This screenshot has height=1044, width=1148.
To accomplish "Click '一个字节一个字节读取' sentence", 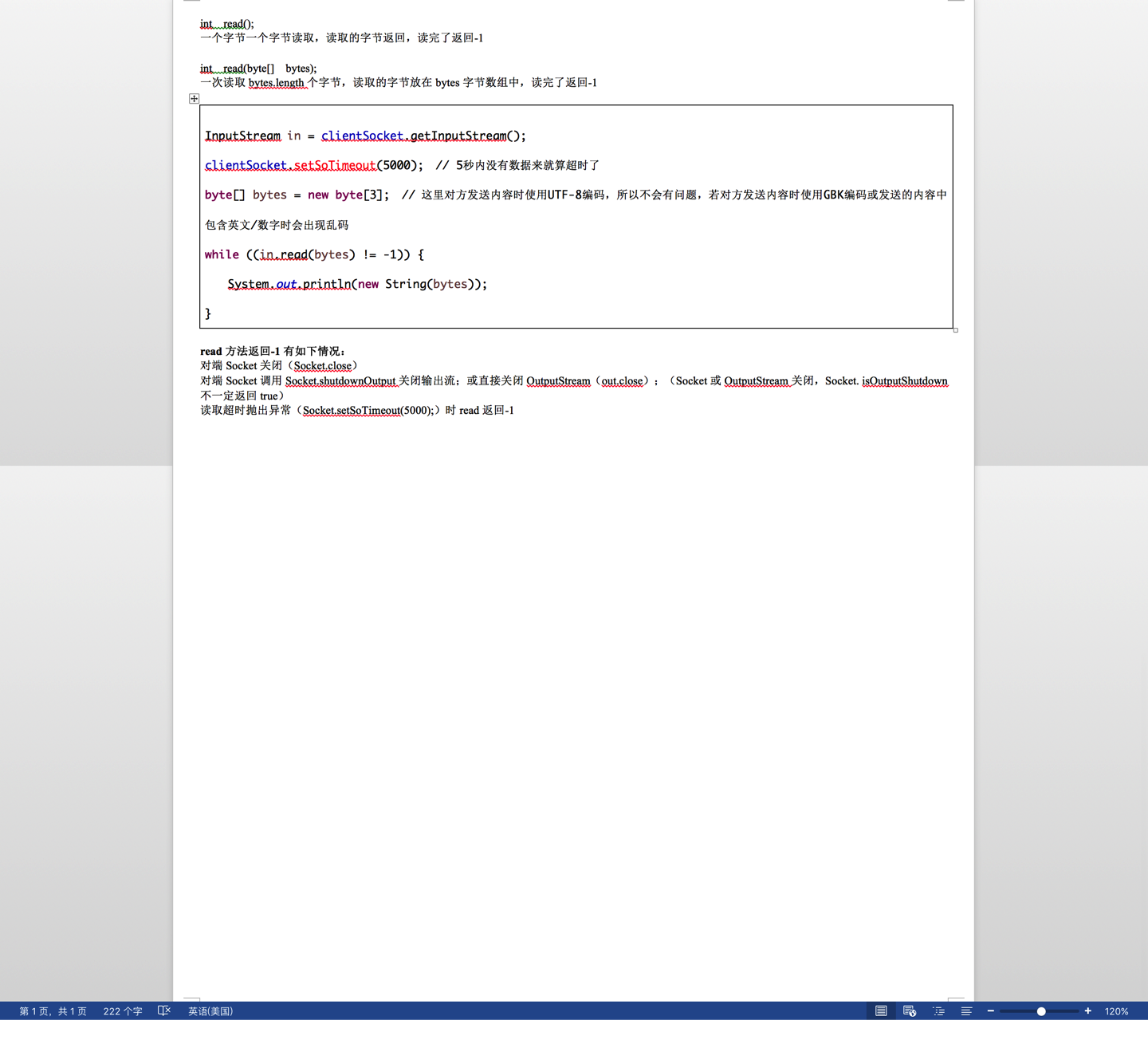I will [258, 38].
